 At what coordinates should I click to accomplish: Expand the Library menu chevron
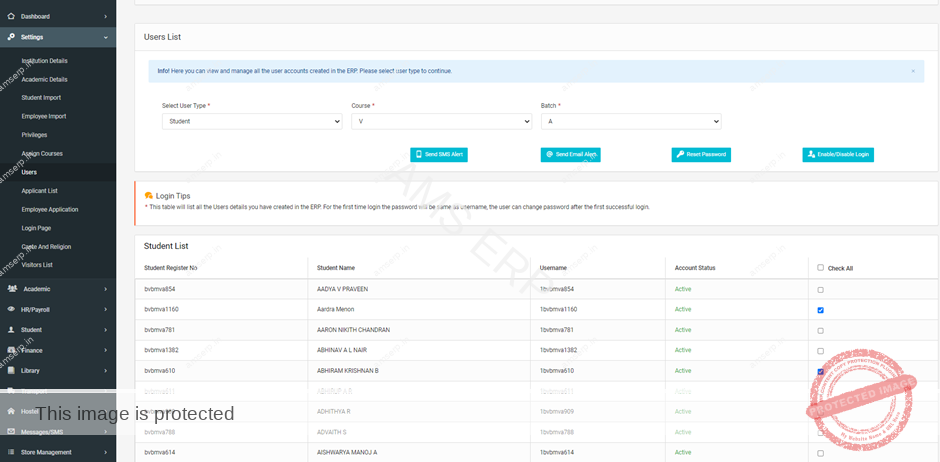[106, 371]
